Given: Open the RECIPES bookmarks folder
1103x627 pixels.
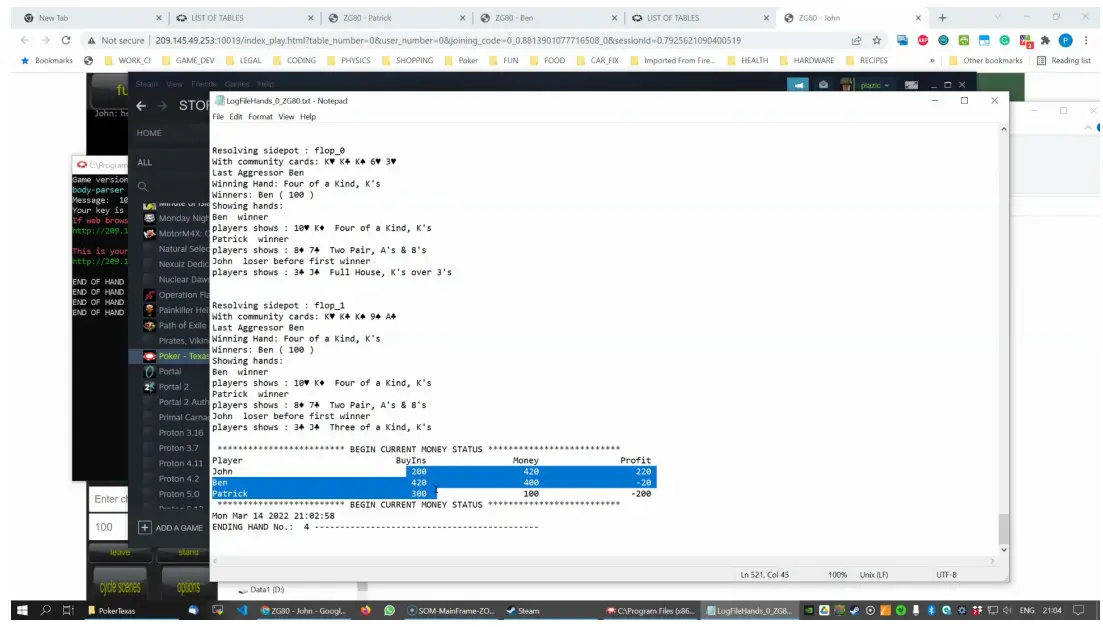Looking at the screenshot, I should 867,61.
